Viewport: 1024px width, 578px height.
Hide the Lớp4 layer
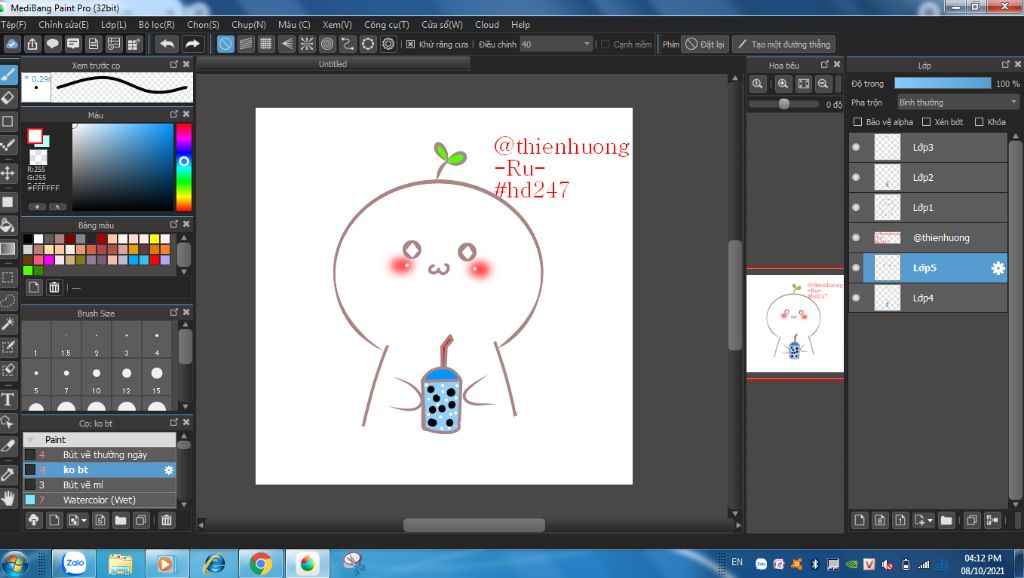856,298
